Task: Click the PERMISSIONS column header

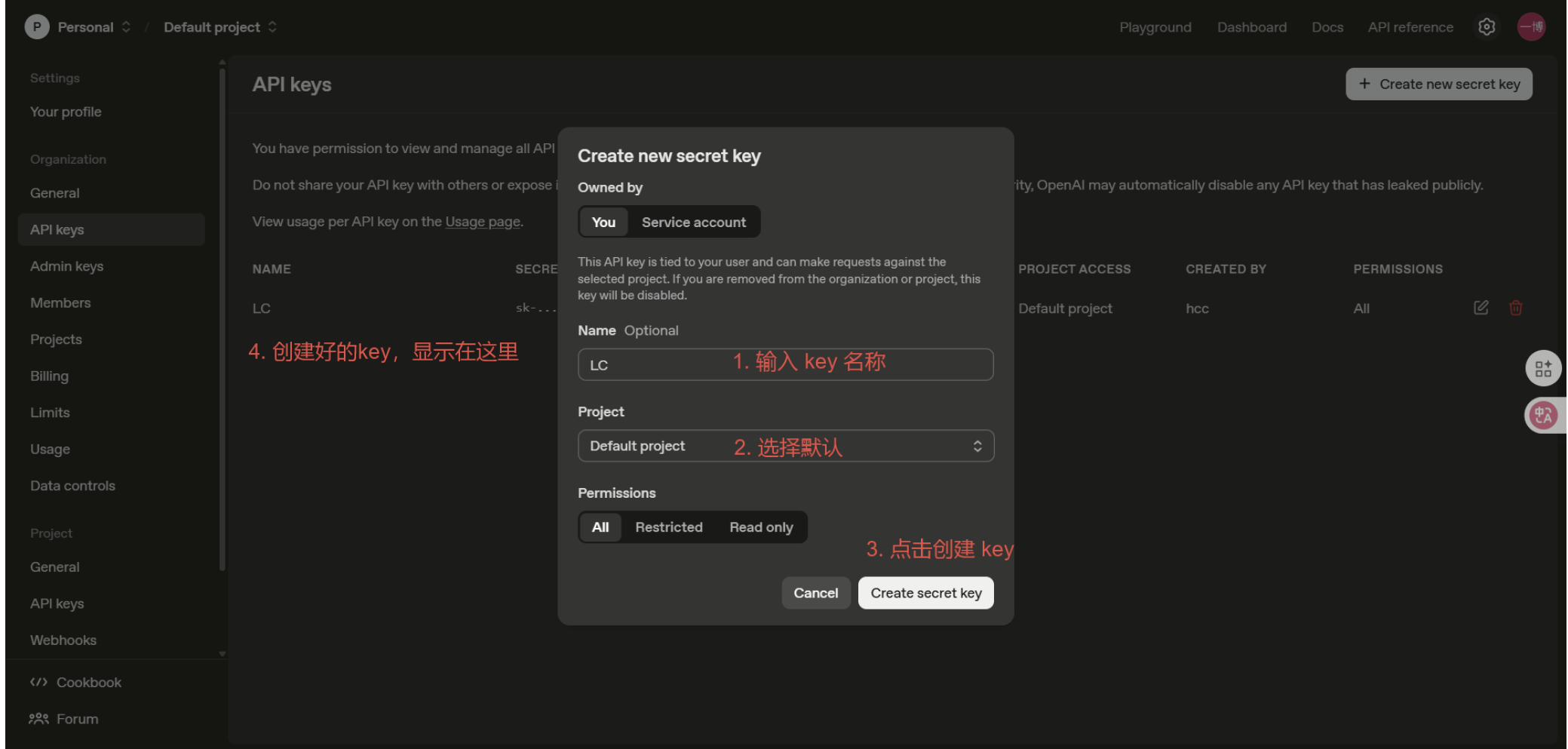Action: click(x=1398, y=269)
